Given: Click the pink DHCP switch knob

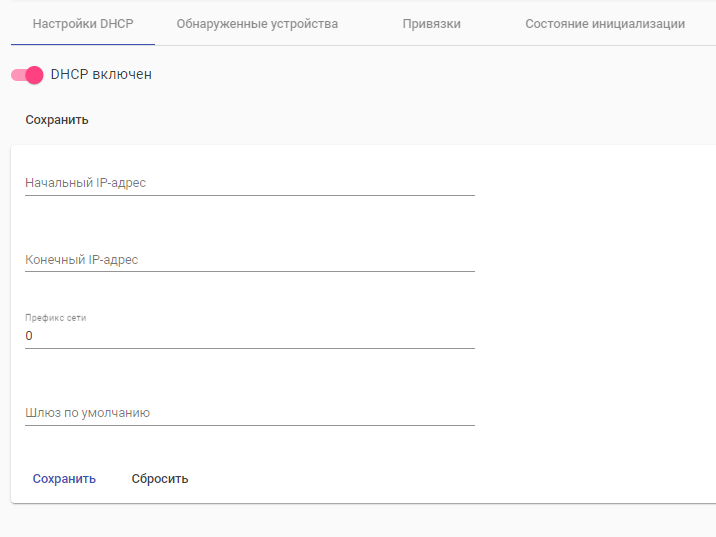Looking at the screenshot, I should (35, 74).
